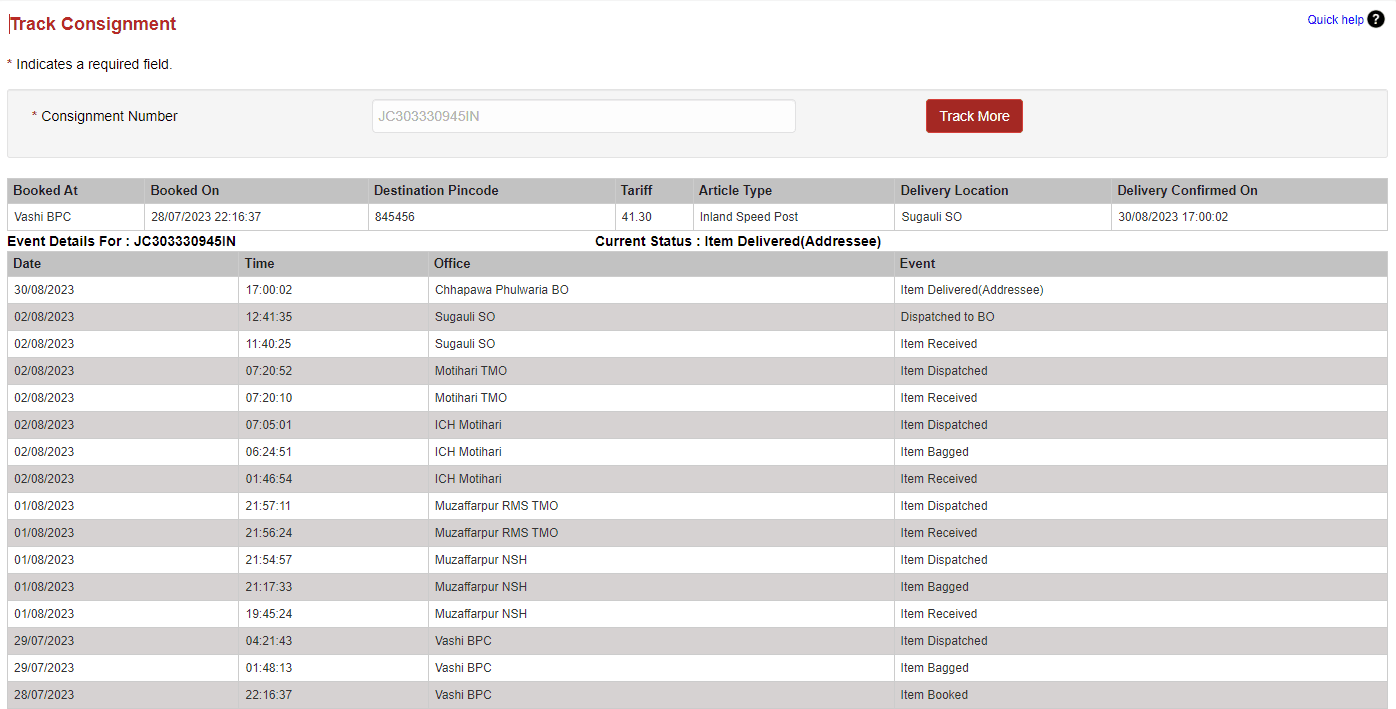Click the time cell 01:48:13
This screenshot has height=709, width=1396.
(x=333, y=668)
